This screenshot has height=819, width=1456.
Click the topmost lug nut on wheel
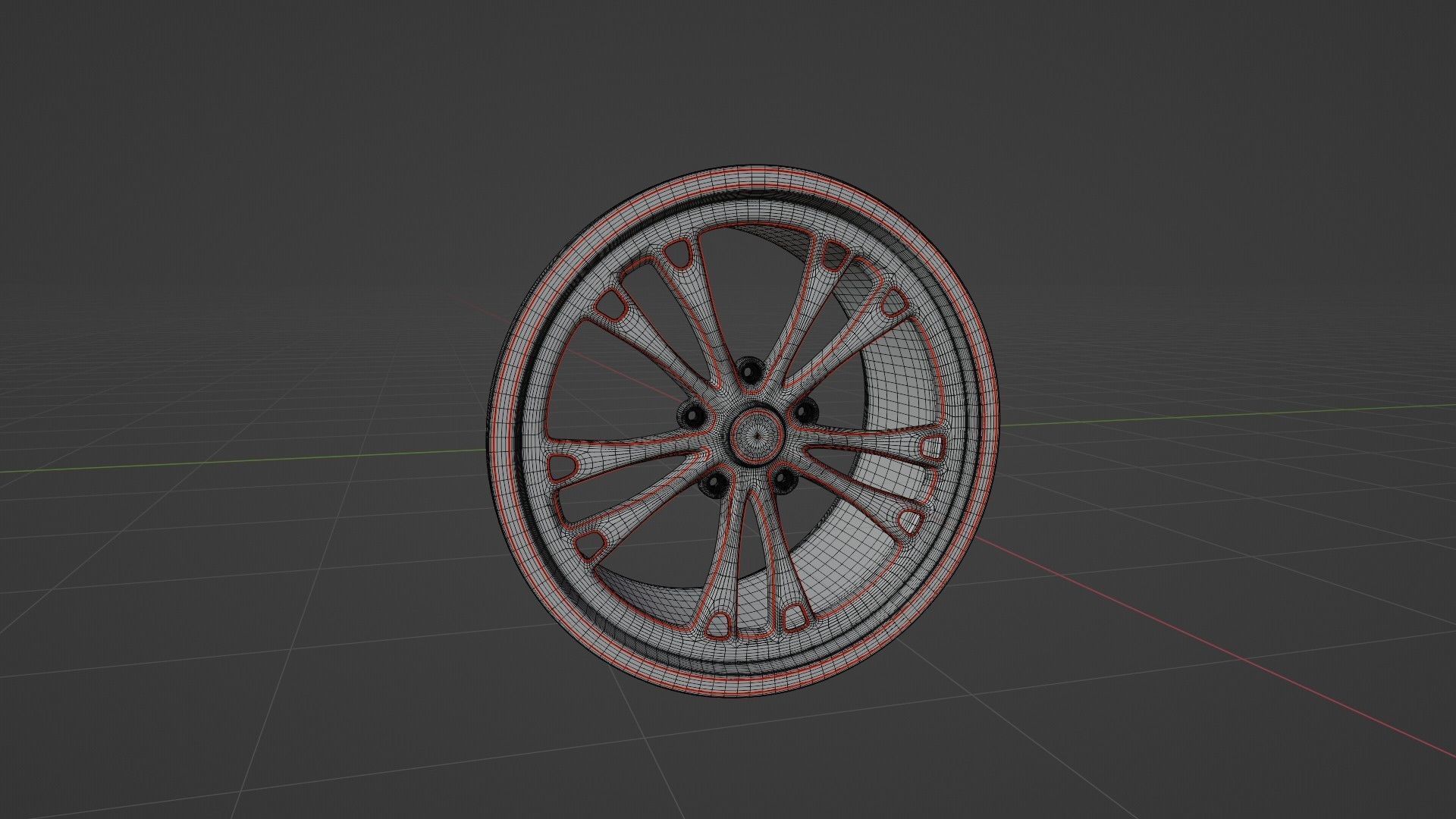tap(750, 372)
